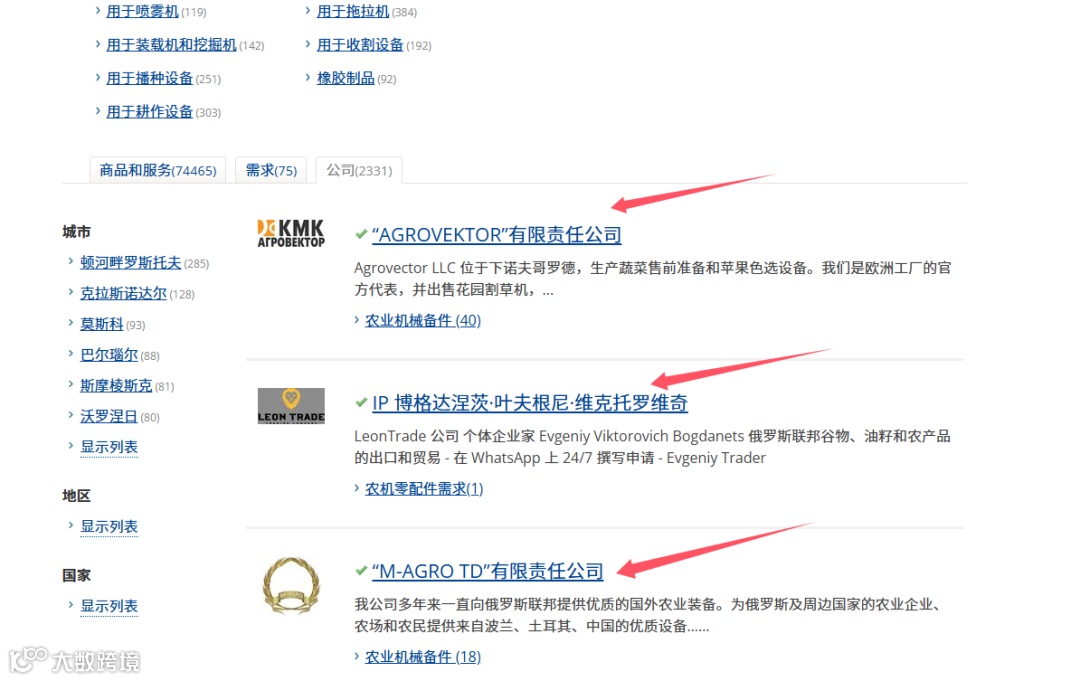Screen dimensions: 1080x681
Task: Switch to 需求(75) tab
Action: click(x=271, y=170)
